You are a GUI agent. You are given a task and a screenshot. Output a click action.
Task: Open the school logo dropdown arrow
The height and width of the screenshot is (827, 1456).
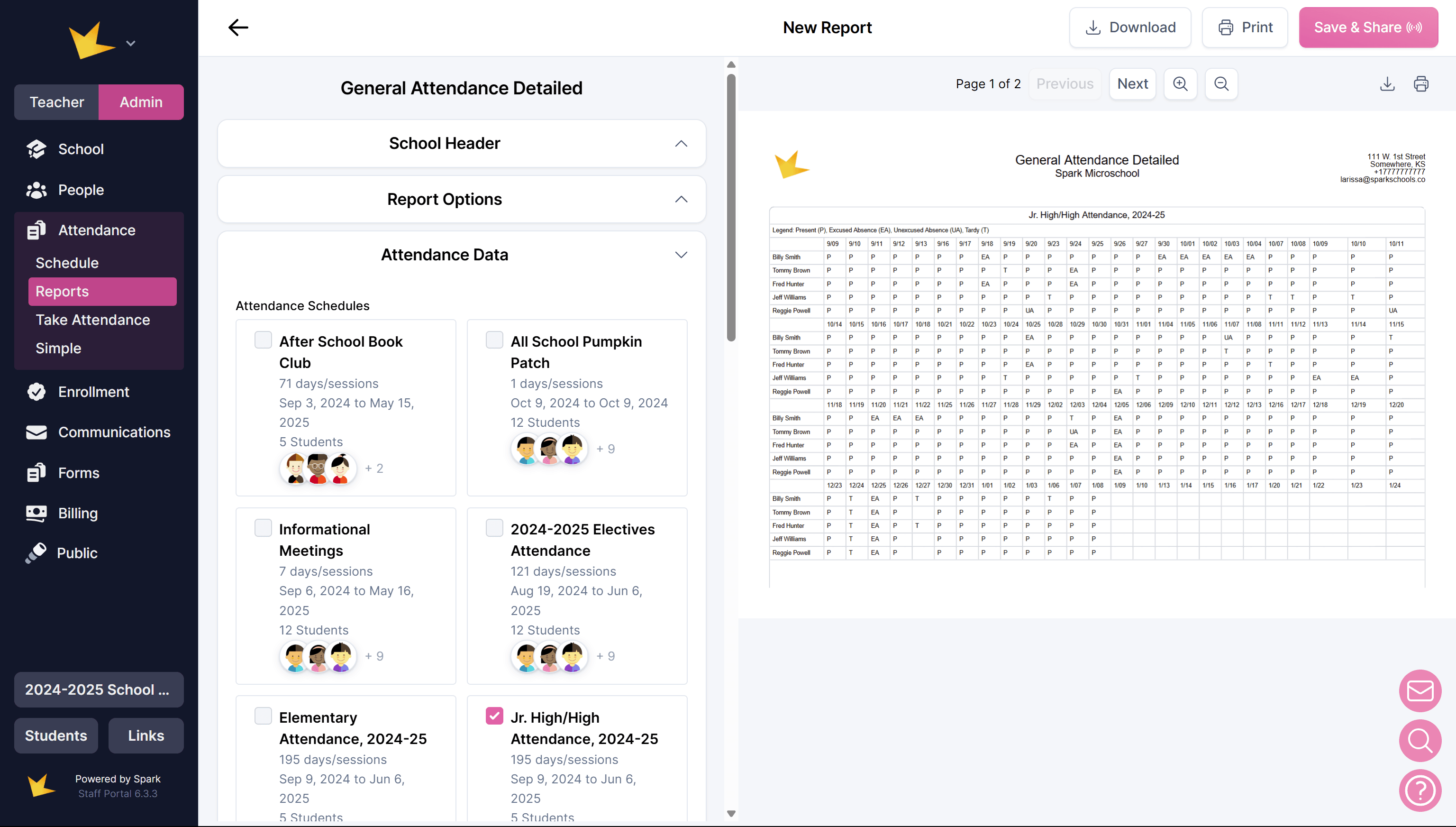pos(130,44)
